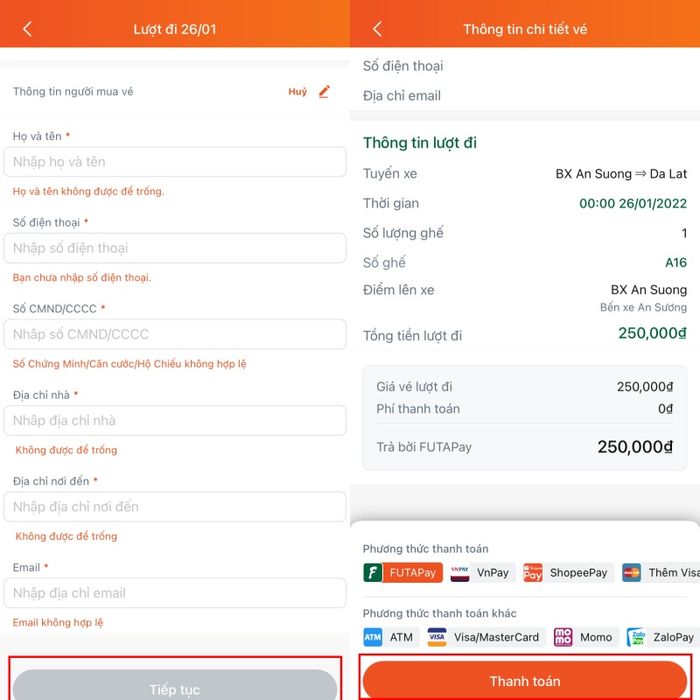Select Visa/MasterCard payment option
This screenshot has height=700, width=700.
[x=486, y=637]
